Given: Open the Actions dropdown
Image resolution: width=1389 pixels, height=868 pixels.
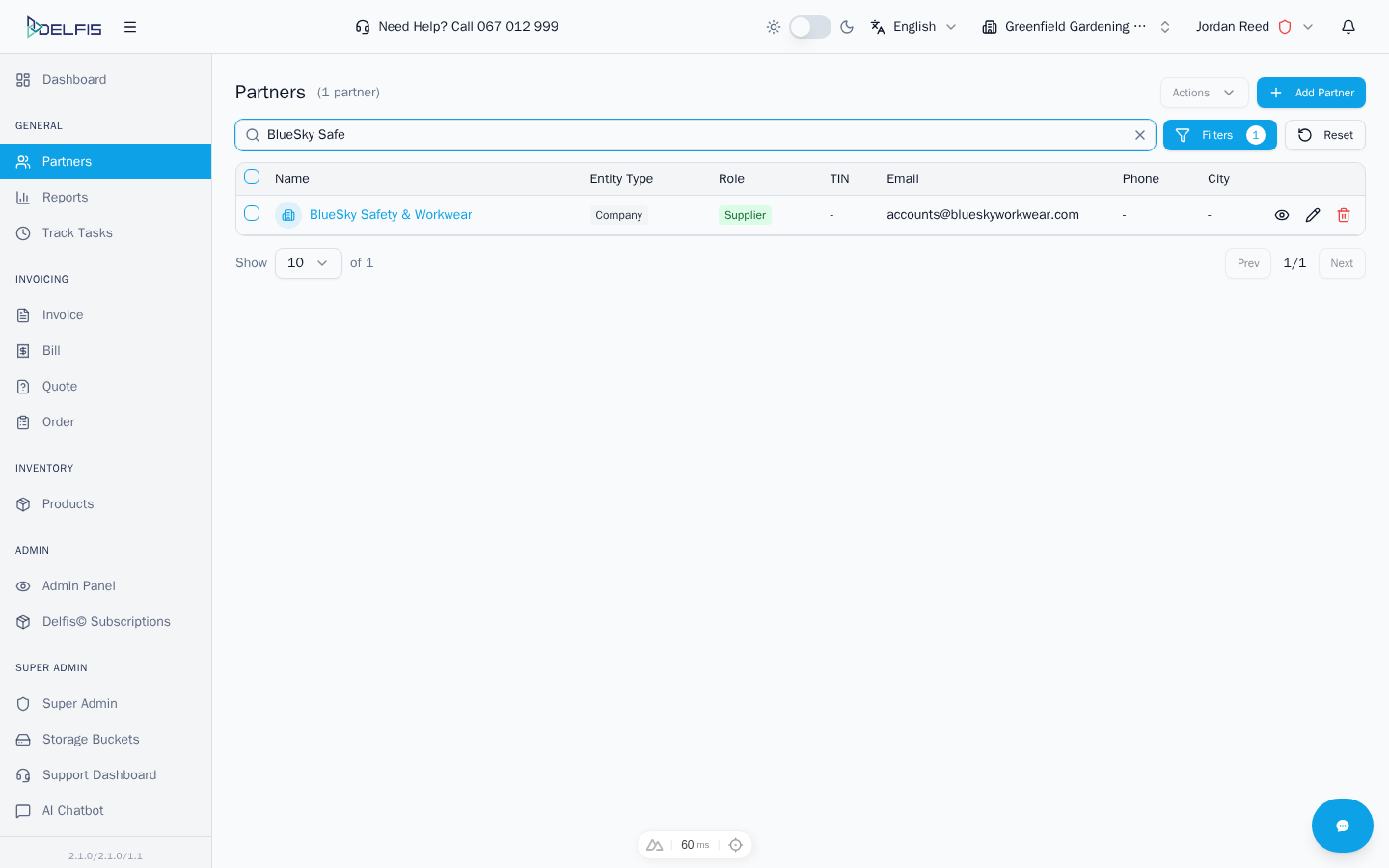Looking at the screenshot, I should tap(1204, 93).
